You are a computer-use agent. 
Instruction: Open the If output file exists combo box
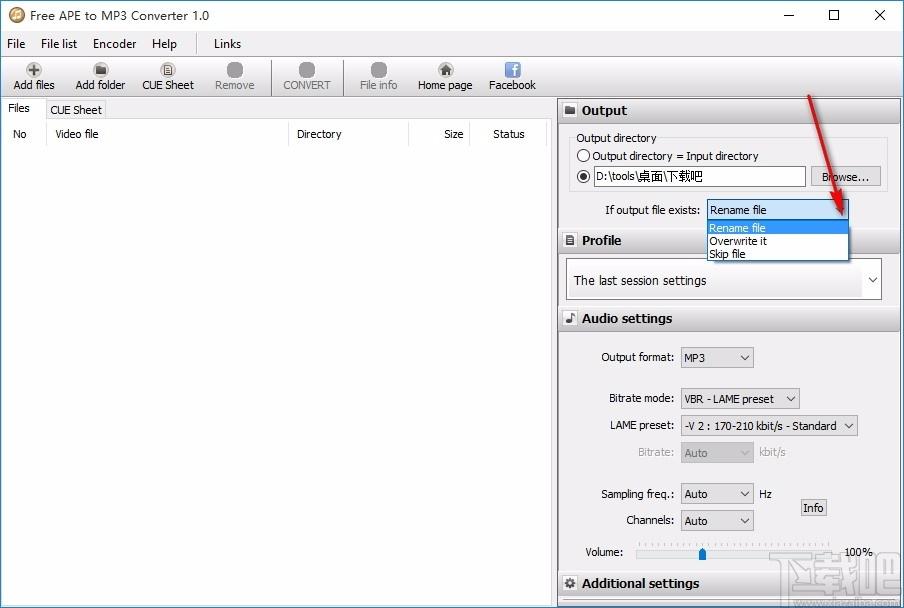pos(778,210)
